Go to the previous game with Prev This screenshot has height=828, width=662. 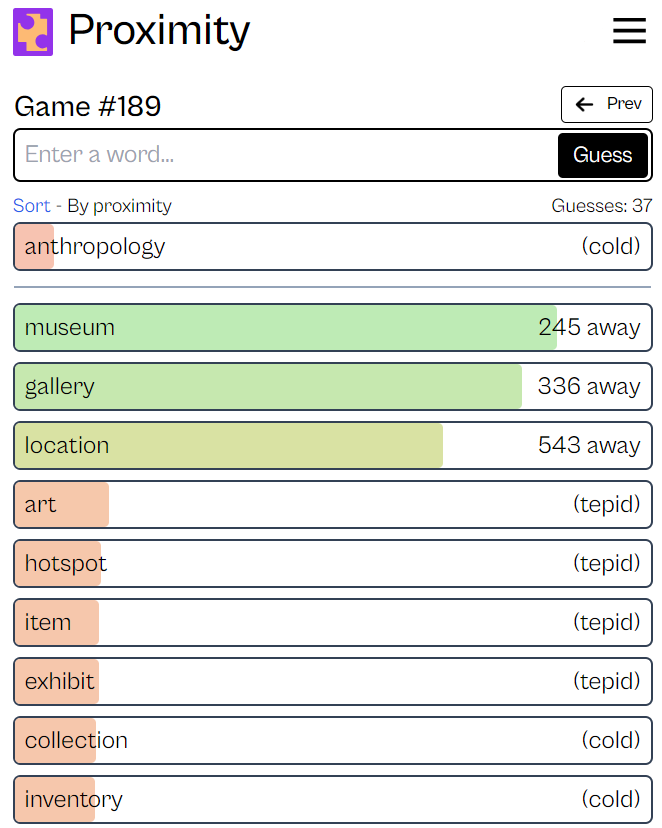607,104
